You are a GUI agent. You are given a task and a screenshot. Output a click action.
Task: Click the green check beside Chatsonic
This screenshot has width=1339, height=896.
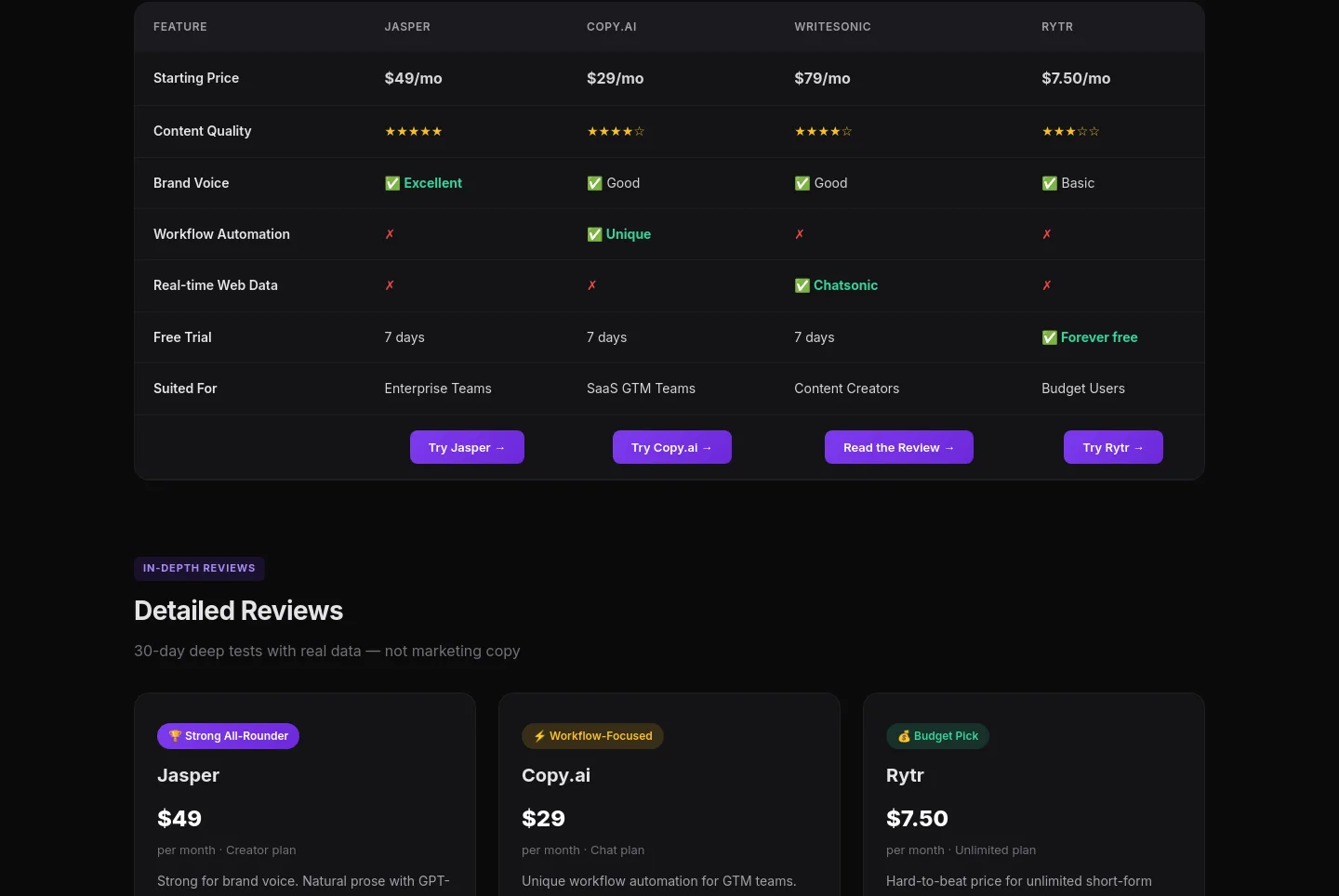[802, 285]
